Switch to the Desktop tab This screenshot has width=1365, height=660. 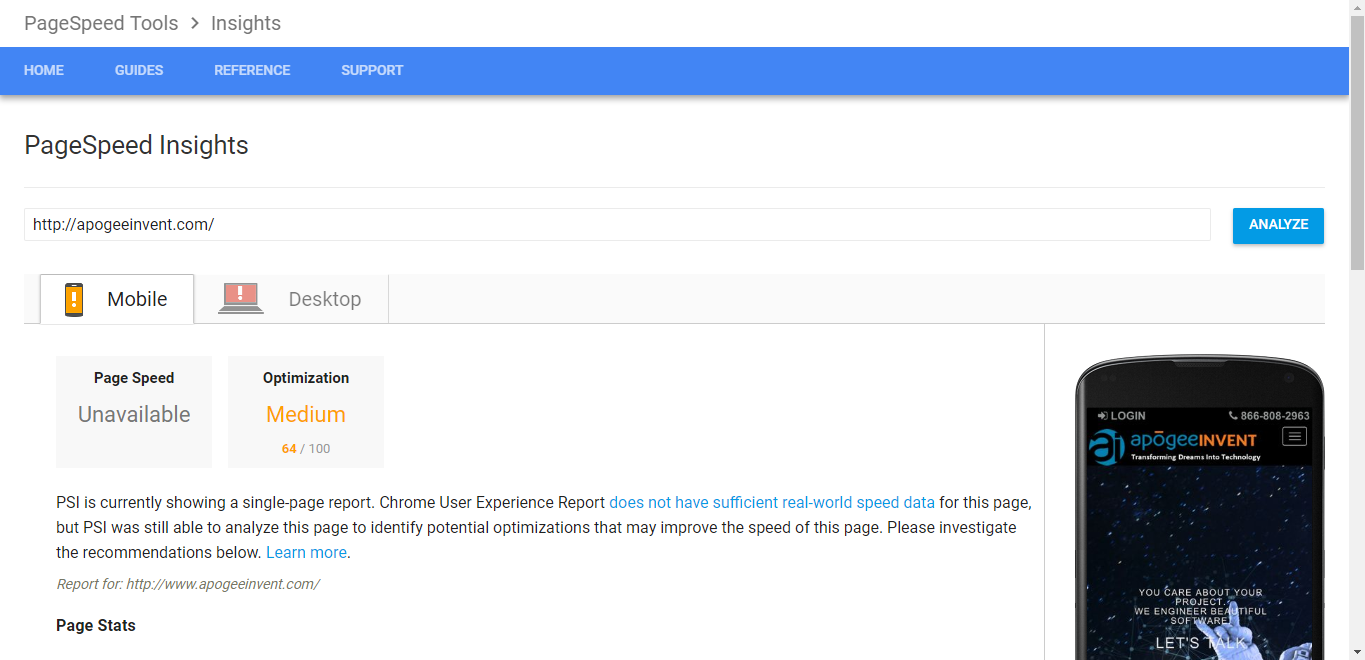(x=291, y=299)
